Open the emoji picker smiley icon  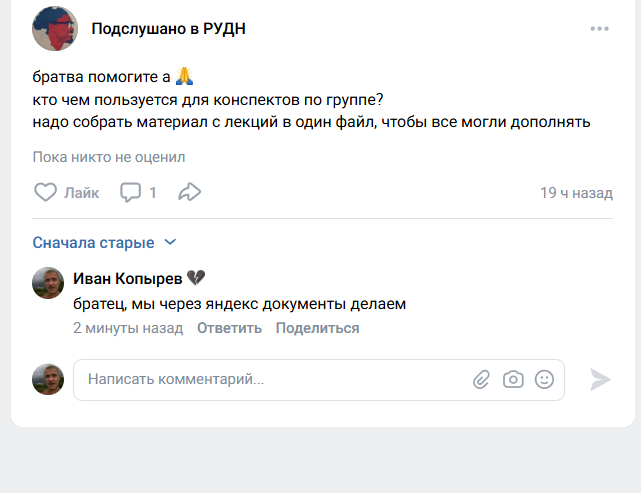click(x=545, y=379)
